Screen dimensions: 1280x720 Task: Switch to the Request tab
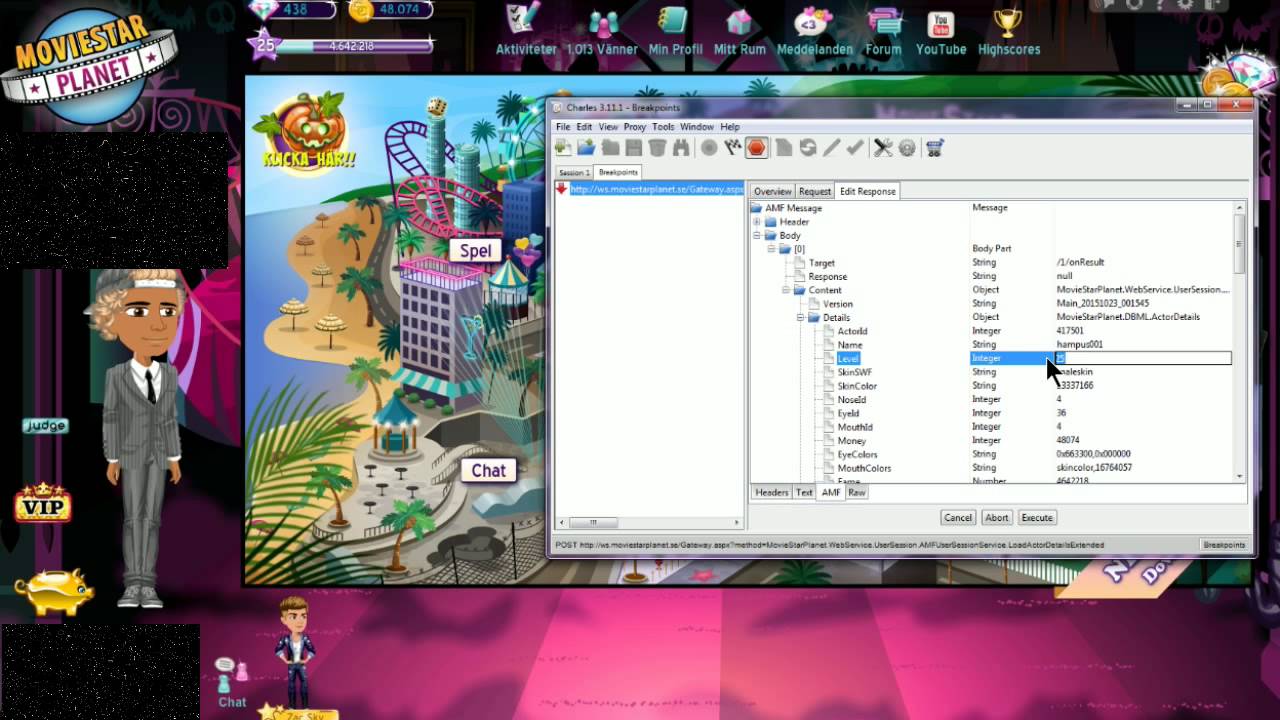pos(815,191)
